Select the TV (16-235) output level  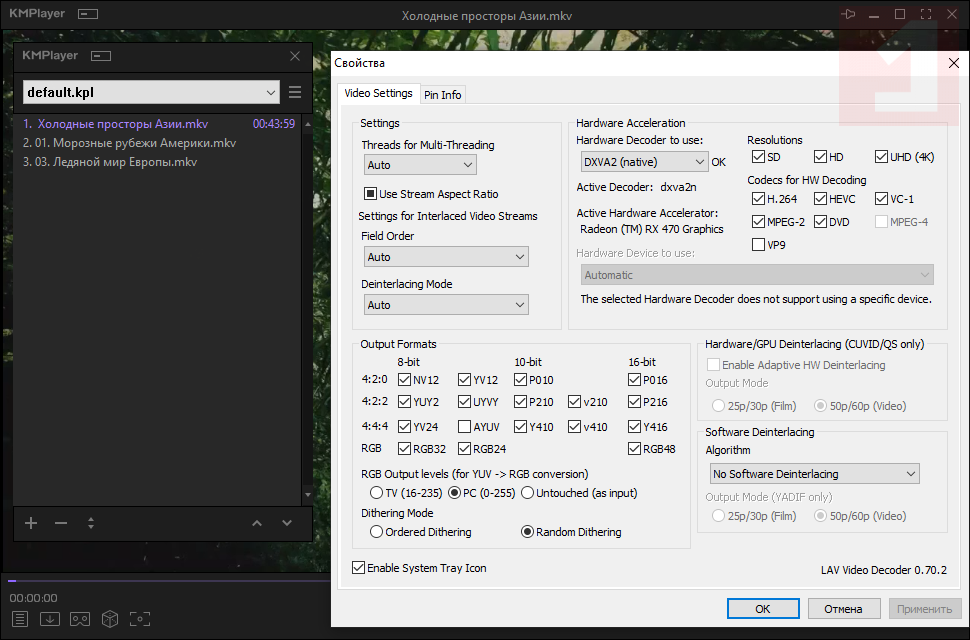(376, 493)
